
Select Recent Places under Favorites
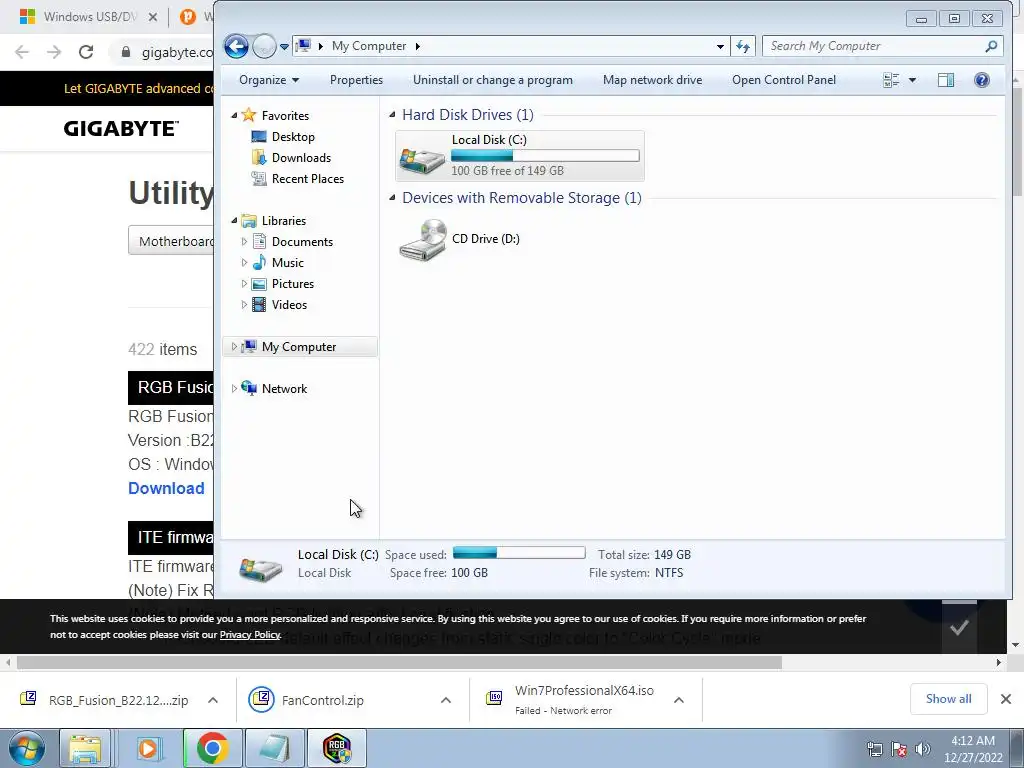click(x=308, y=179)
